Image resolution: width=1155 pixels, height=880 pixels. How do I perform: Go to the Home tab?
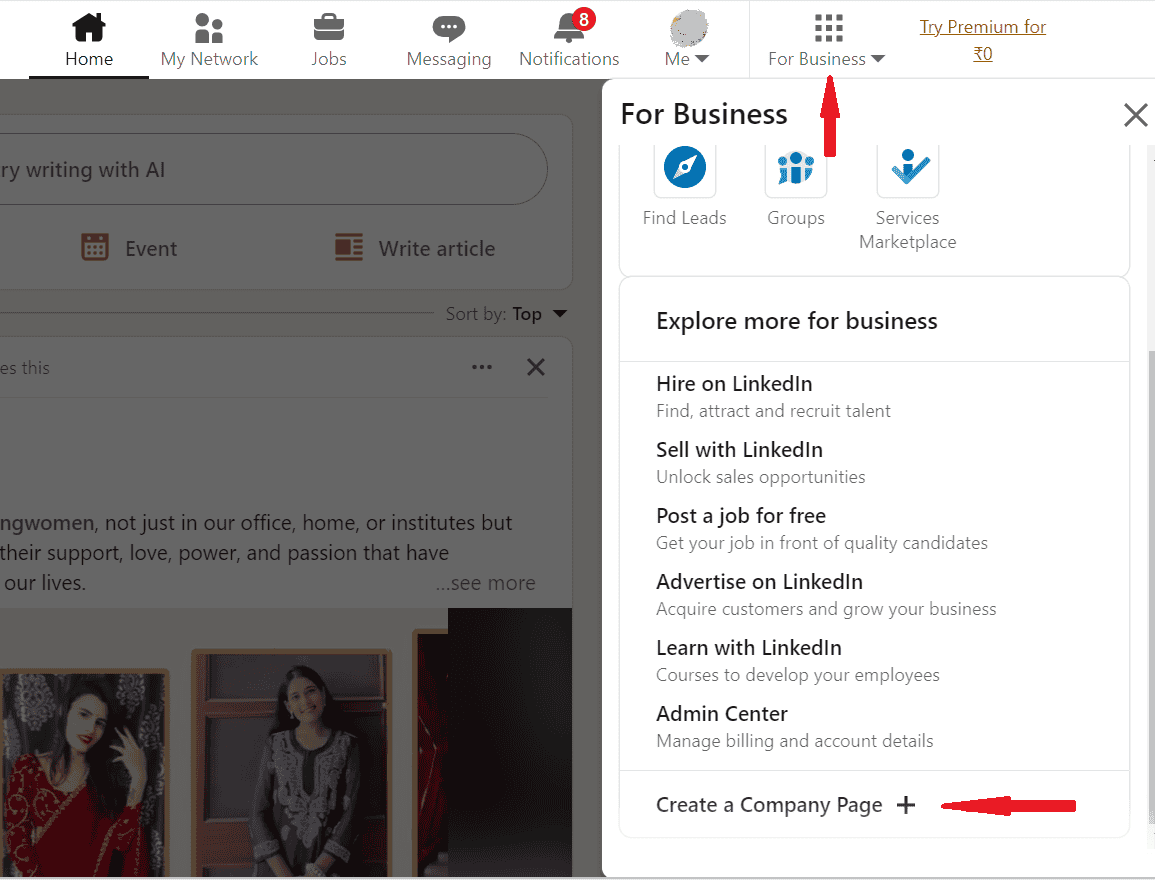click(89, 40)
